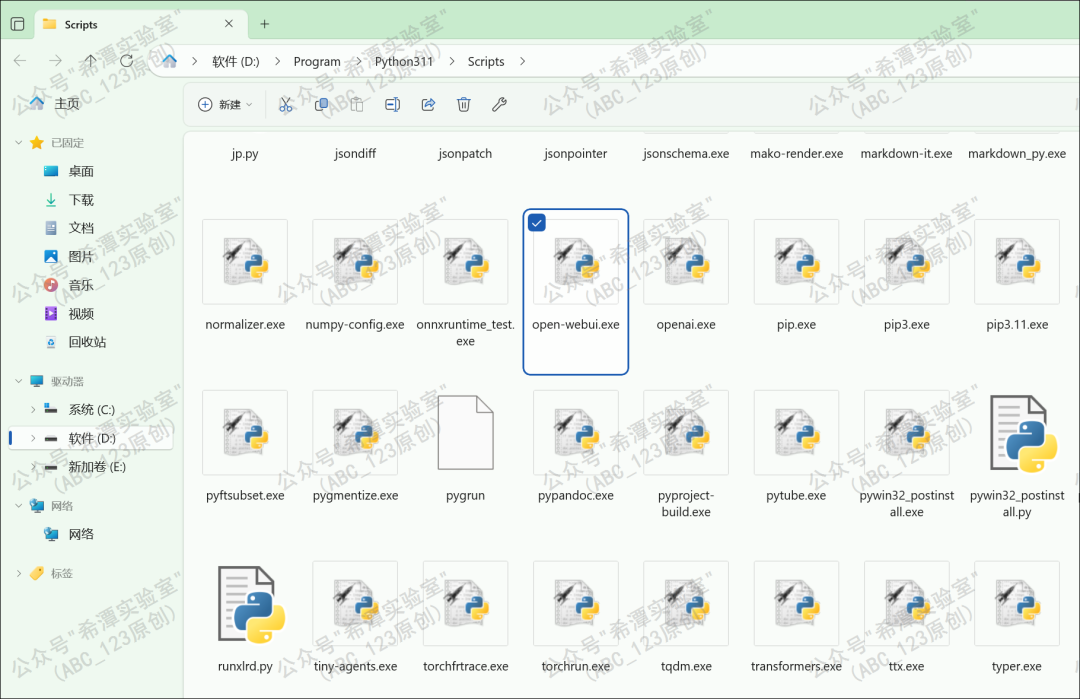Screen dimensions: 1080x699
Task: Select the runxlrd.py Python file icon
Action: [251, 605]
